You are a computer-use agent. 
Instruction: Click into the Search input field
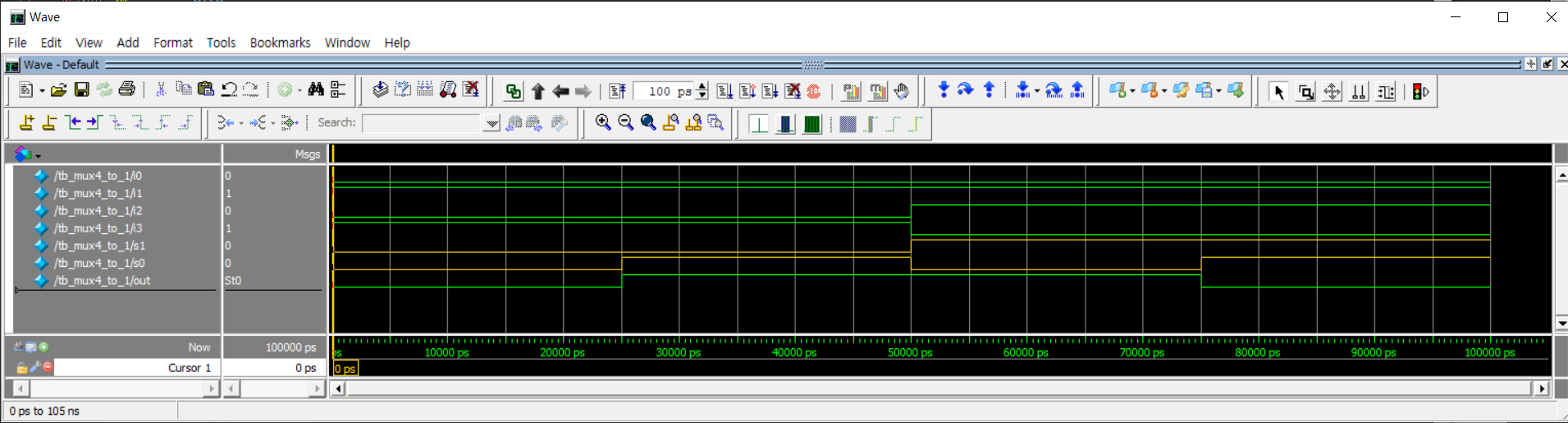point(423,123)
